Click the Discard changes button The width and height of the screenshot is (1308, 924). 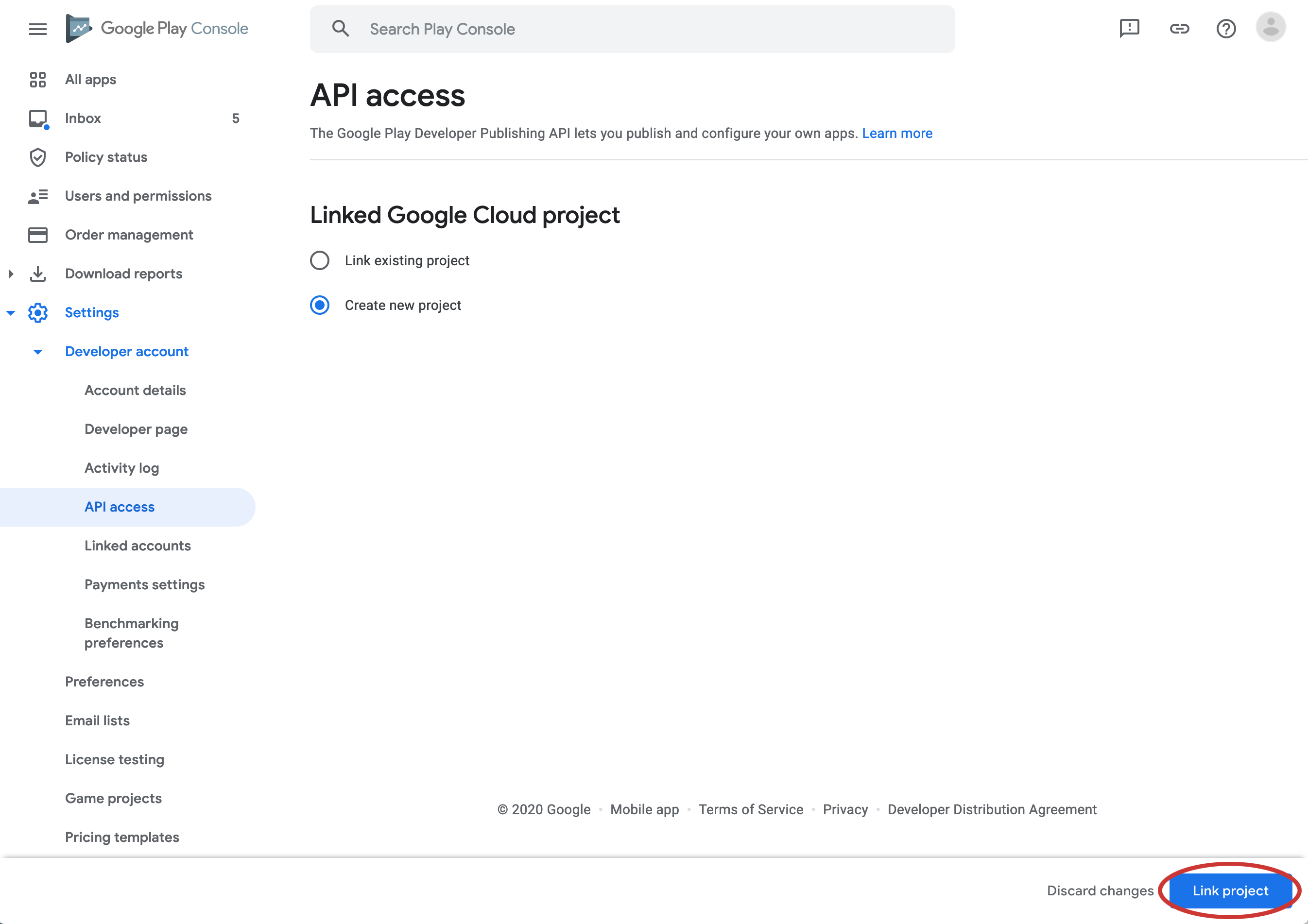[x=1100, y=890]
